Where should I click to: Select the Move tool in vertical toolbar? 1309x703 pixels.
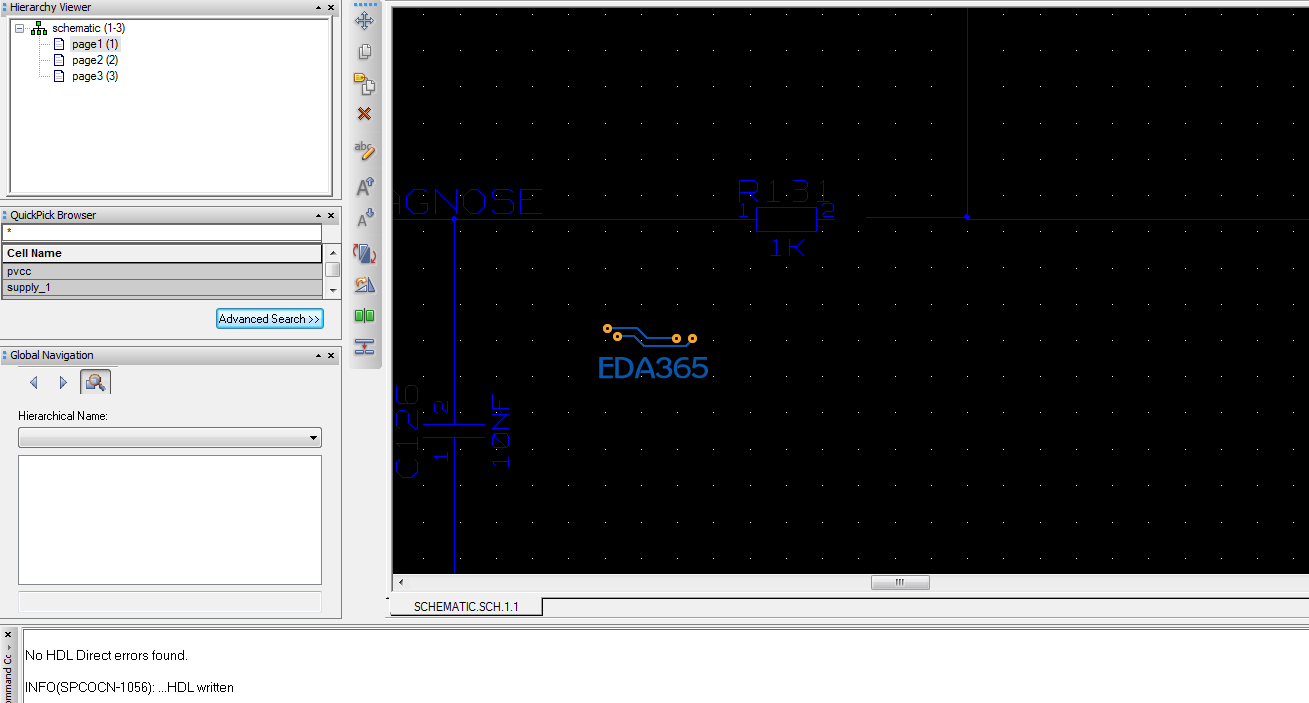[364, 20]
